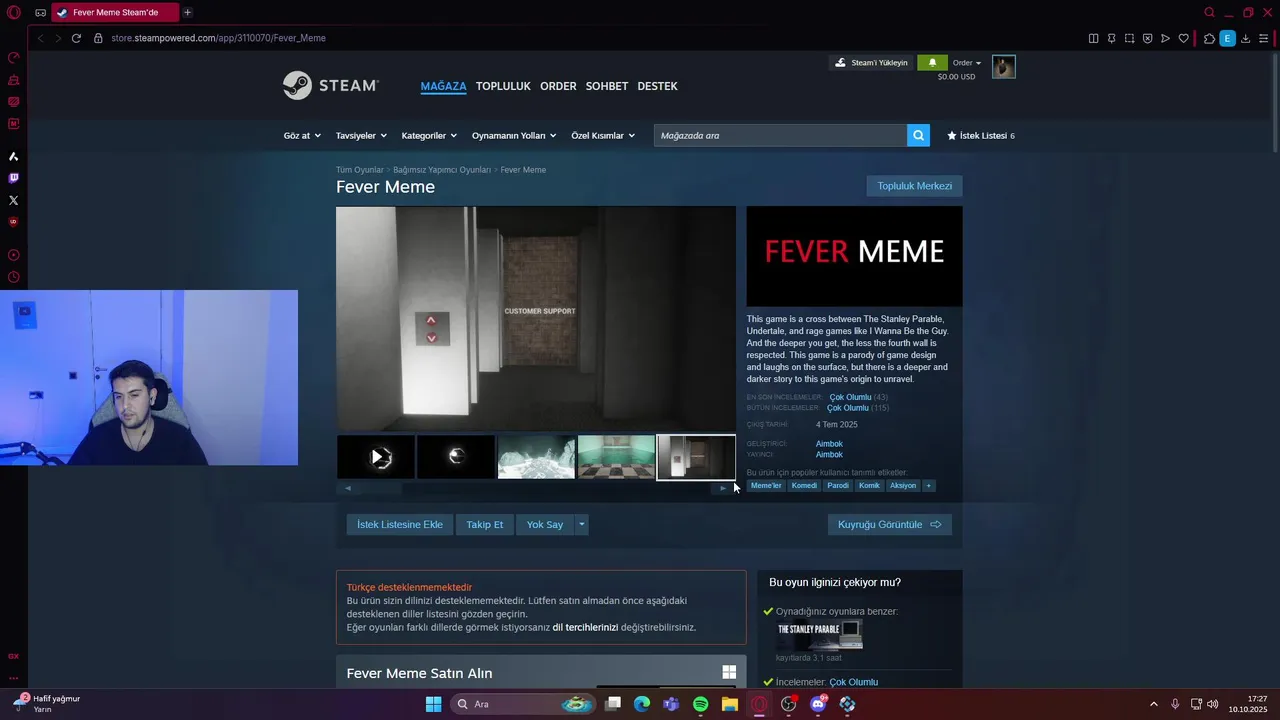Open the İstek Listesi link
This screenshot has height=720, width=1280.
tap(980, 135)
